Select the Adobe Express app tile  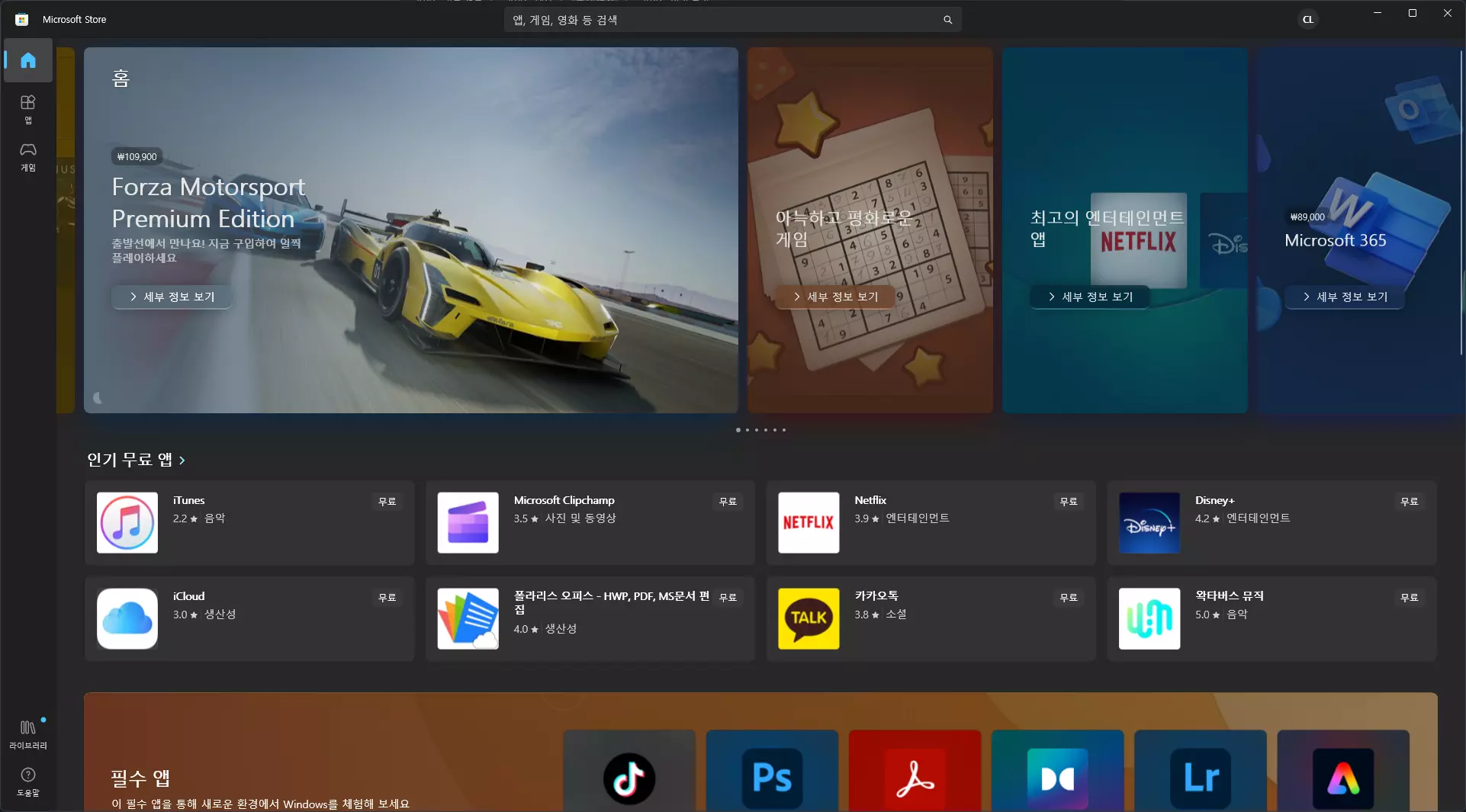click(x=1343, y=771)
